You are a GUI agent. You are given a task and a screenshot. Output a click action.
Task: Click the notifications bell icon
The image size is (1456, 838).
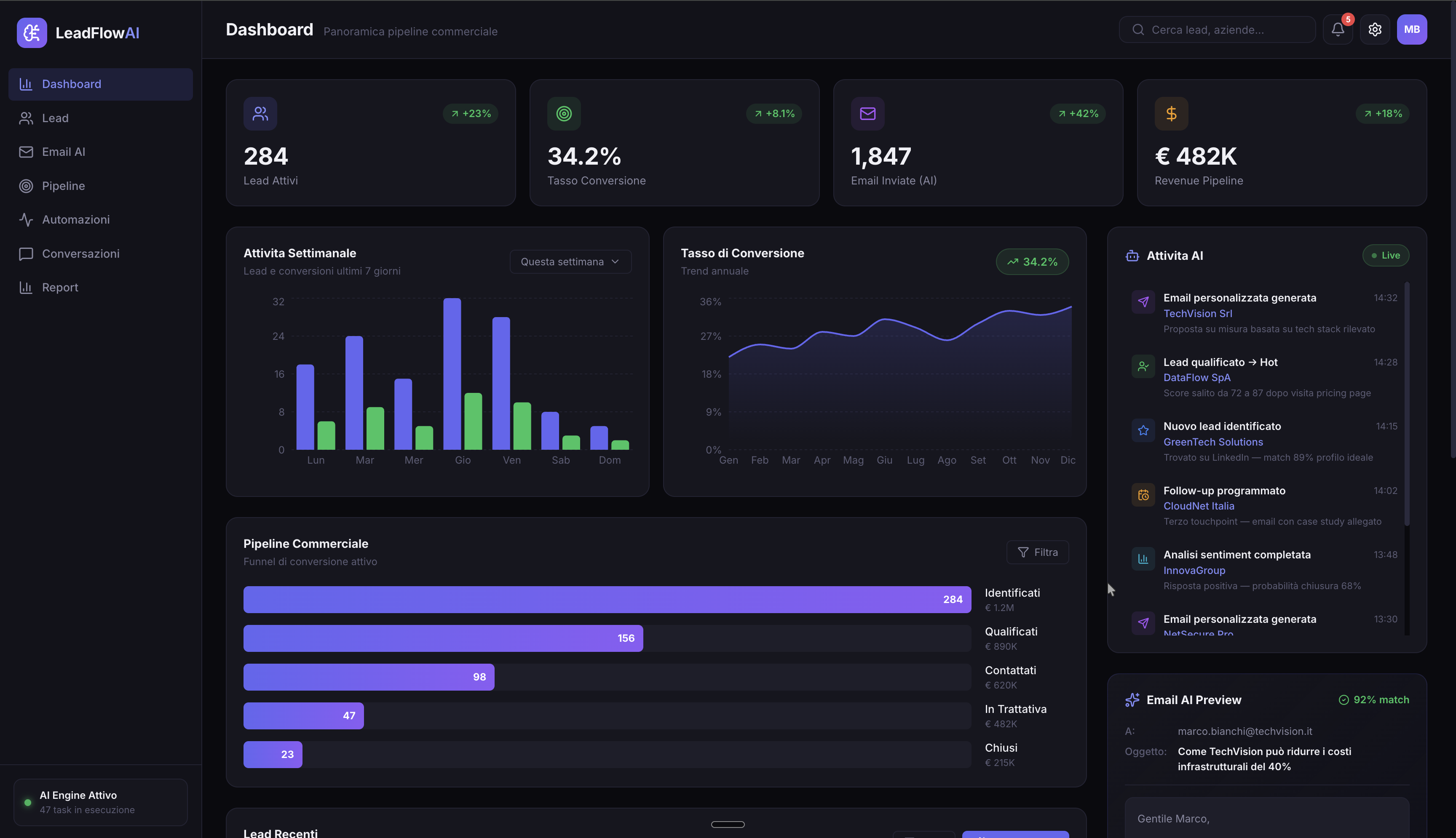[1337, 29]
